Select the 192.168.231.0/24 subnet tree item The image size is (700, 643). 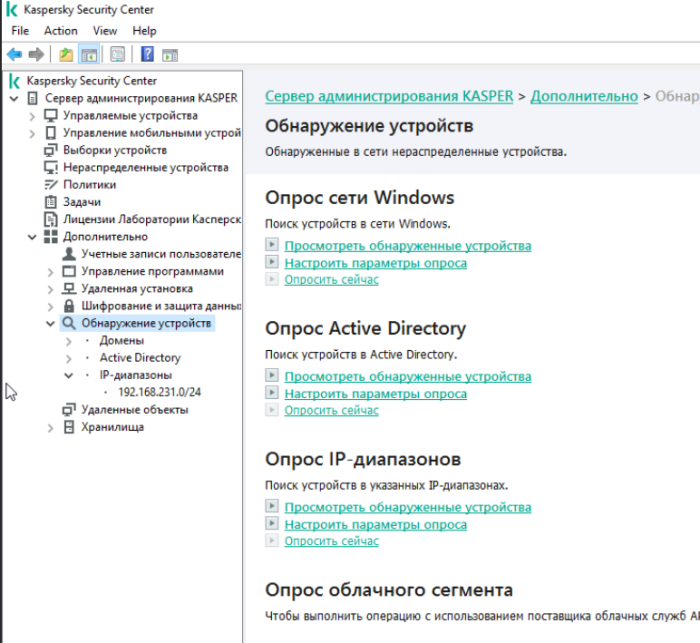(159, 392)
